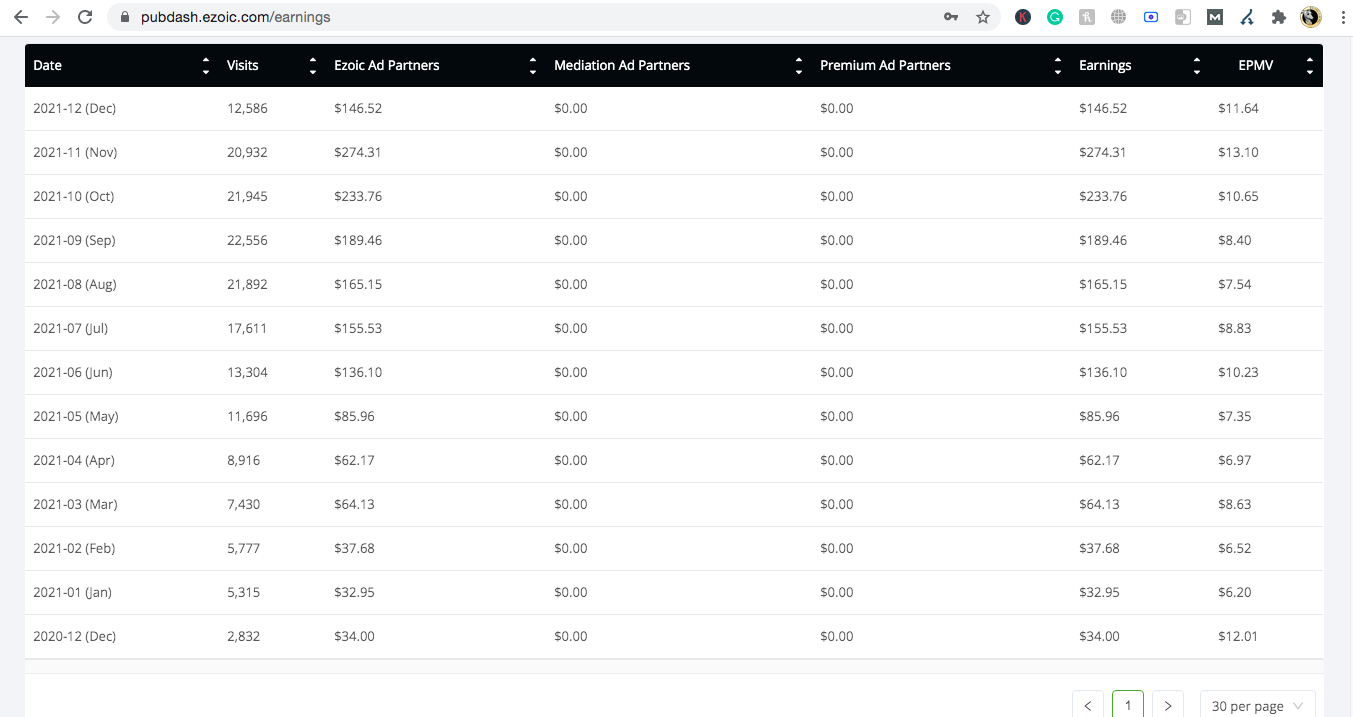This screenshot has width=1353, height=717.
Task: Click the 2021-06 (Jun) date cell
Action: click(x=73, y=372)
